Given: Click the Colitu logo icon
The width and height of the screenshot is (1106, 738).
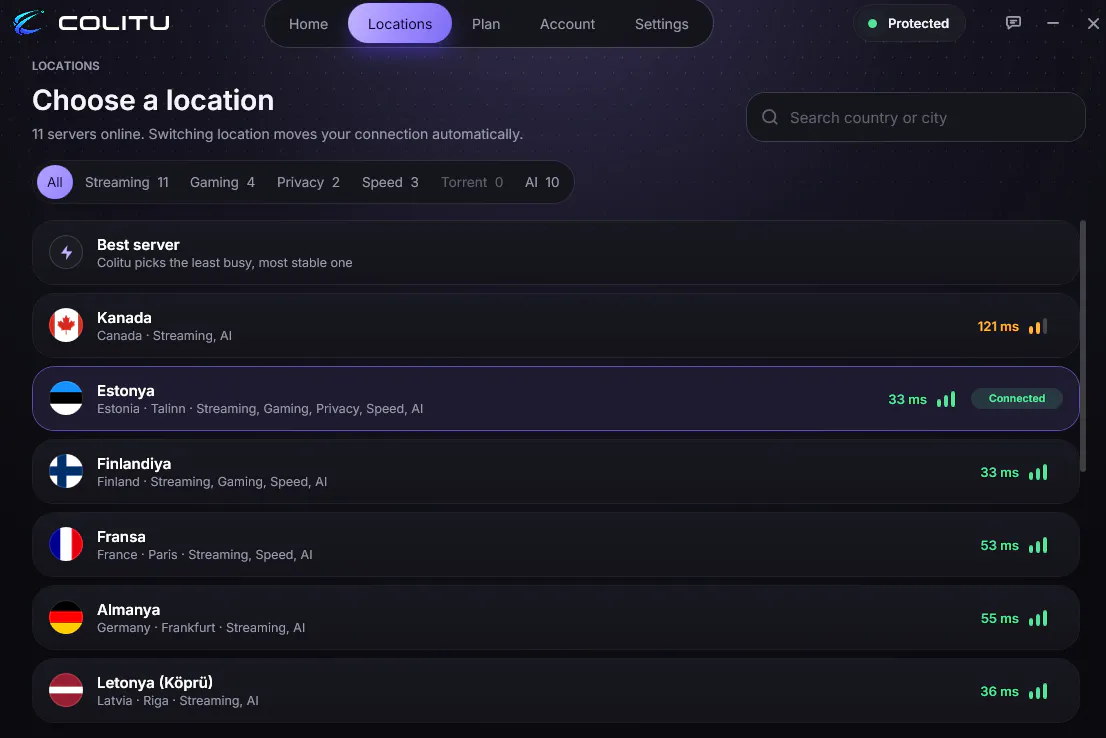Looking at the screenshot, I should pyautogui.click(x=28, y=23).
